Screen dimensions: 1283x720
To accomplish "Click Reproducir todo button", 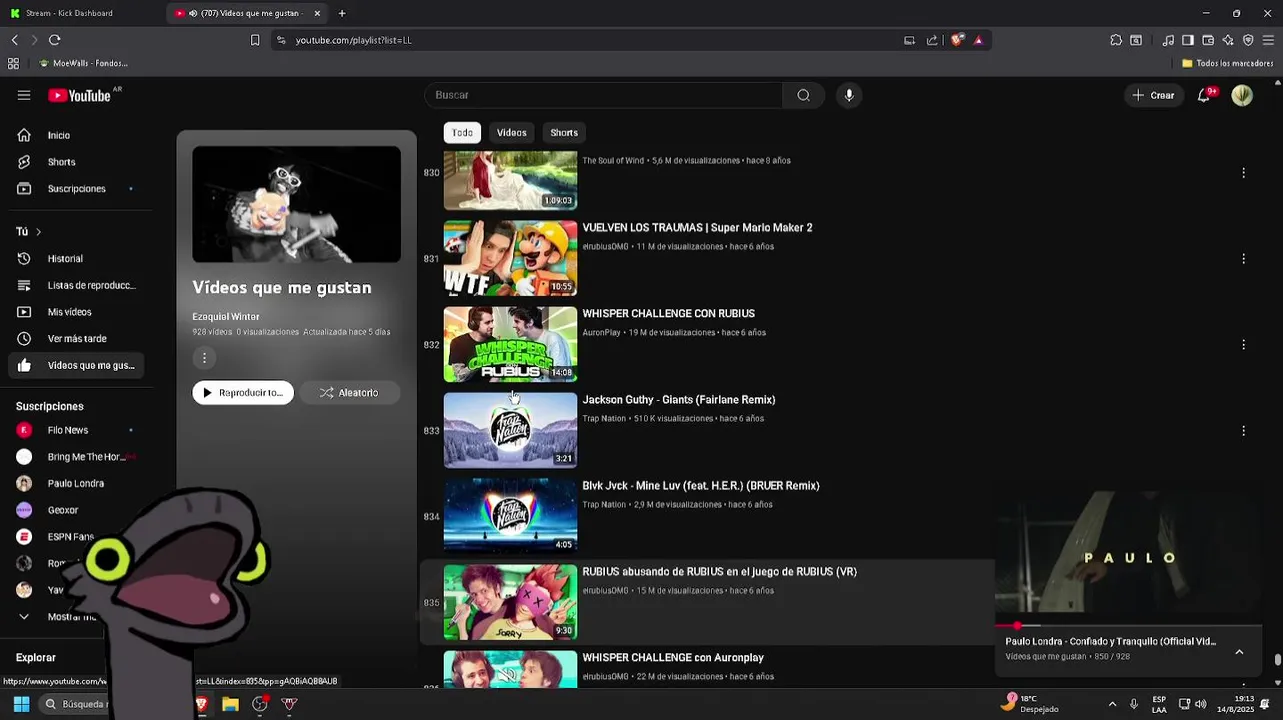I will 243,393.
